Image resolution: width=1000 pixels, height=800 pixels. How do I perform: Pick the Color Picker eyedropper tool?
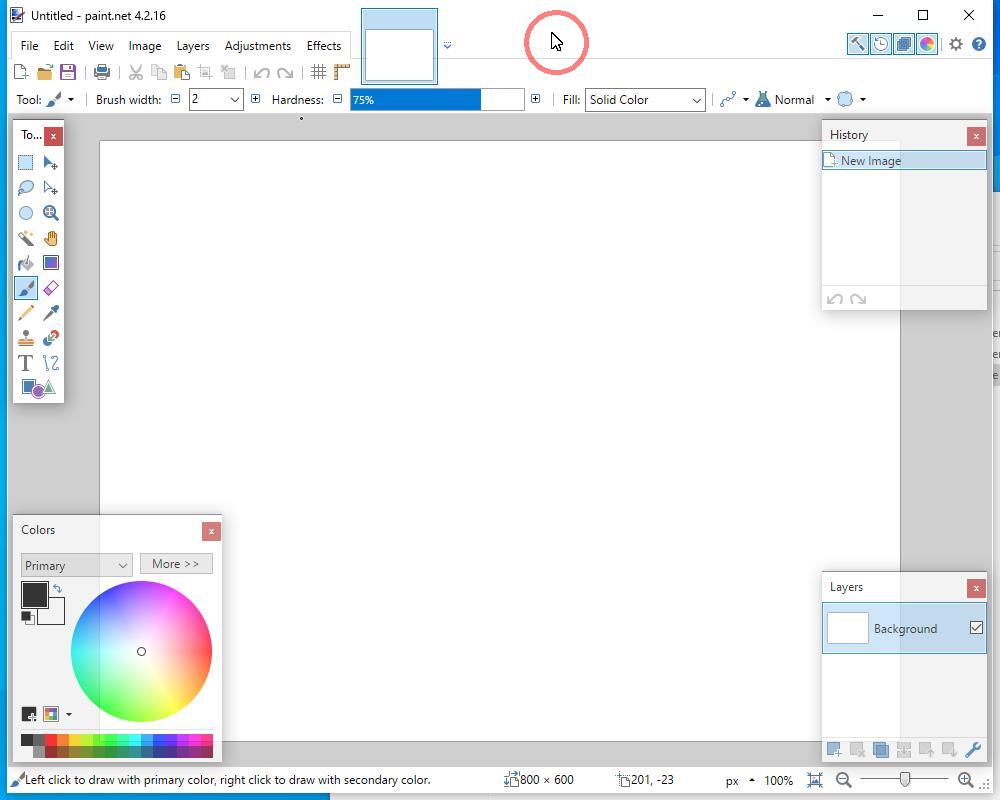coord(51,313)
